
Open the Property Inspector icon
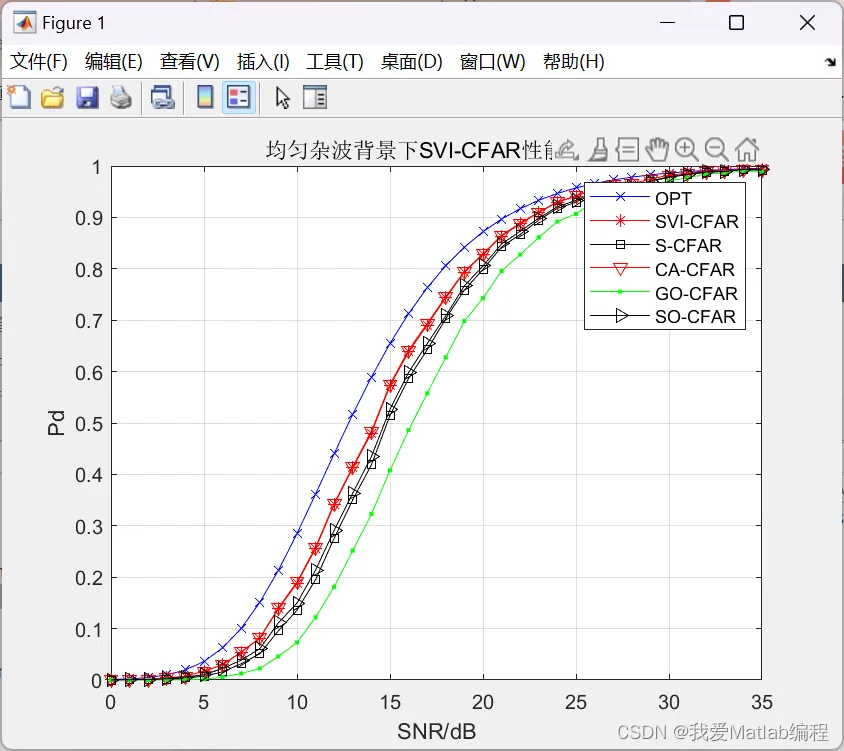click(x=315, y=97)
